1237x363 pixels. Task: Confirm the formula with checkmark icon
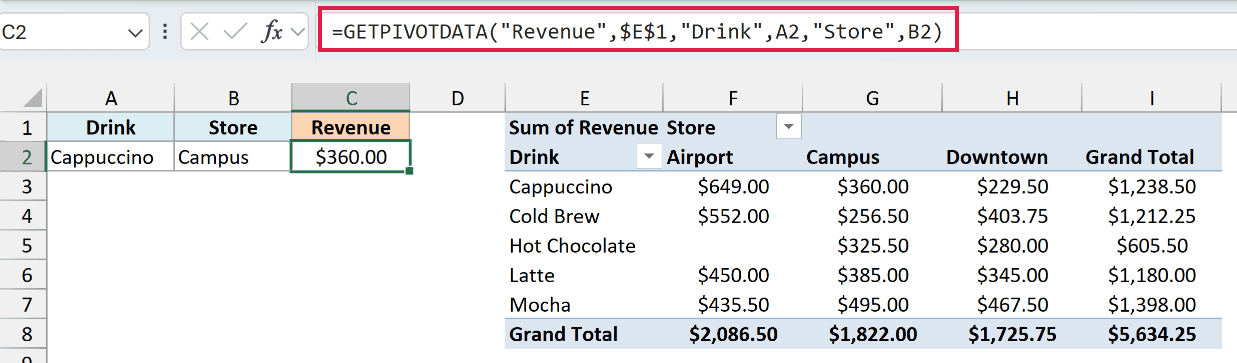tap(235, 32)
